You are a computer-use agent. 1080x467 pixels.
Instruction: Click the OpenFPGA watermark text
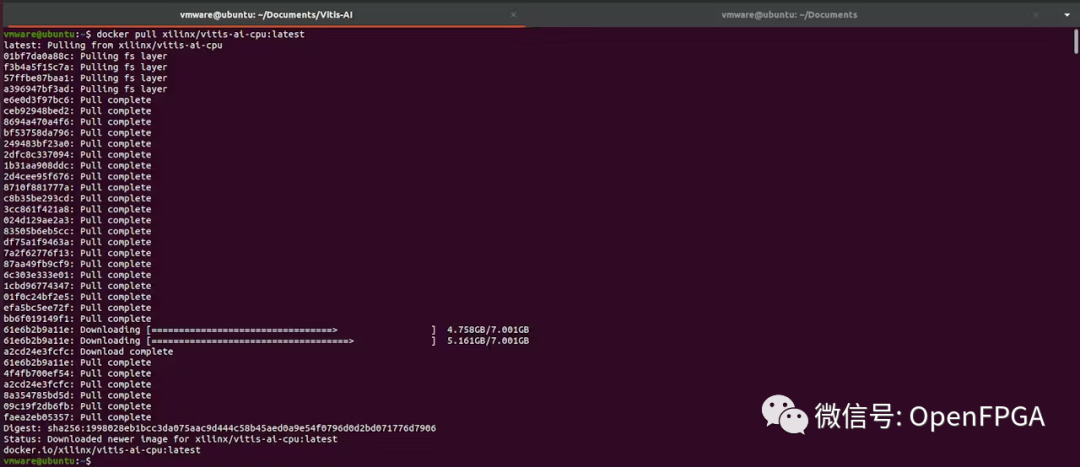[x=930, y=414]
